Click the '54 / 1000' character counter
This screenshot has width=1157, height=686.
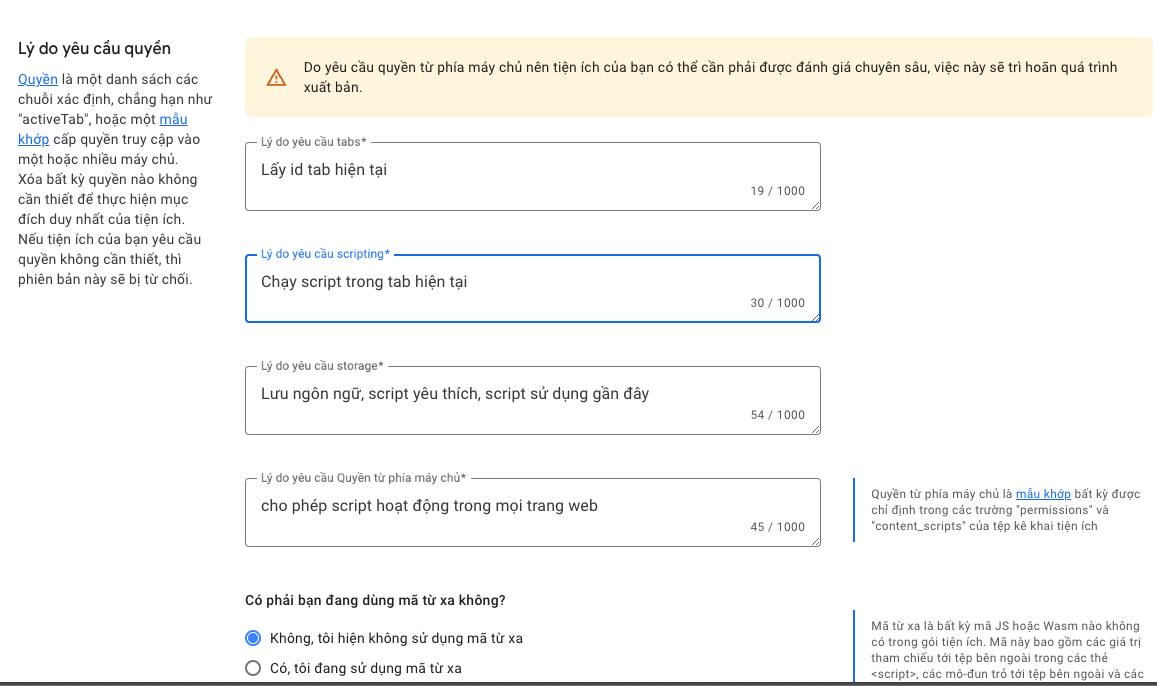(778, 415)
